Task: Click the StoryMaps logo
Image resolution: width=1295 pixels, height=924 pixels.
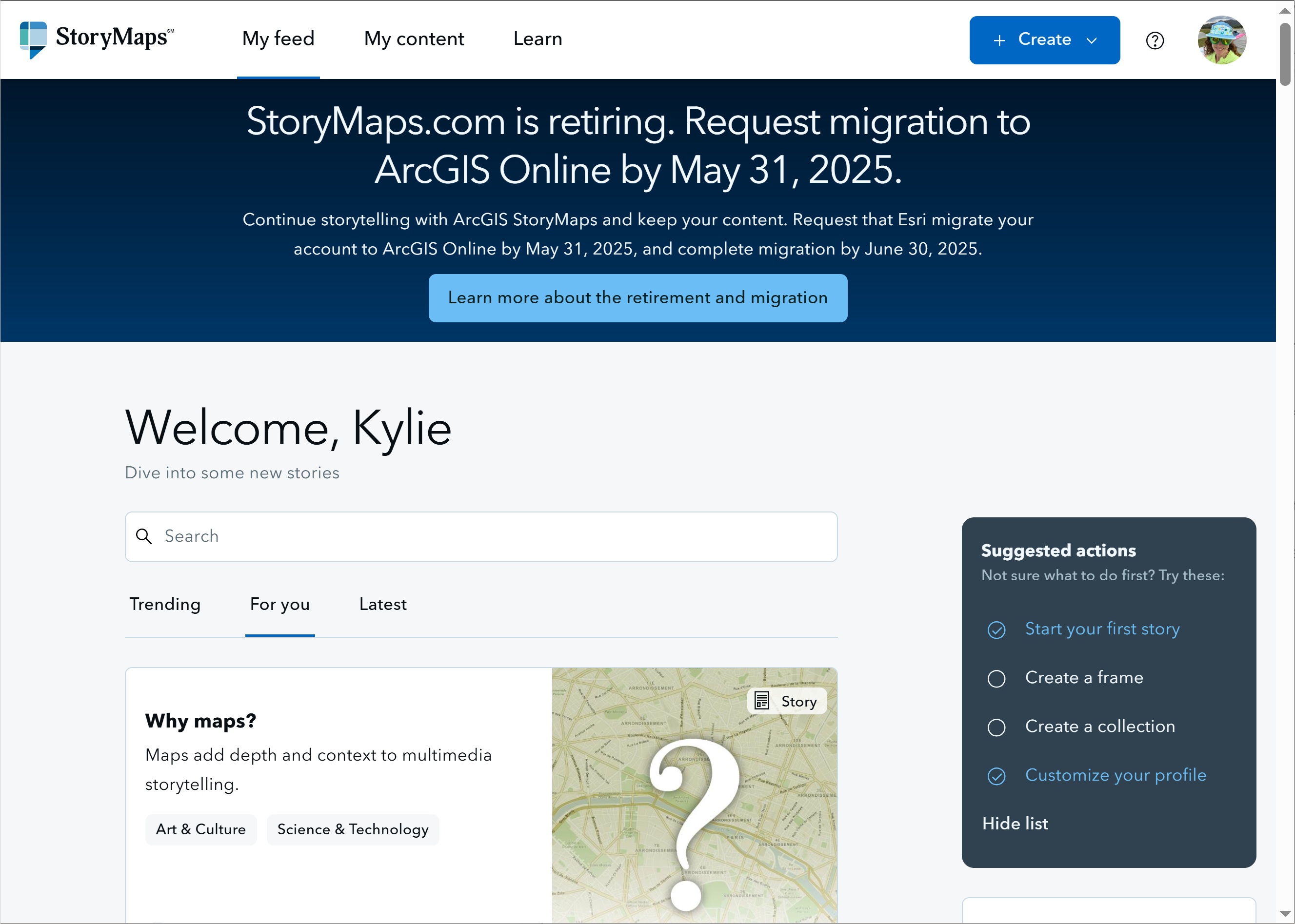Action: (97, 39)
